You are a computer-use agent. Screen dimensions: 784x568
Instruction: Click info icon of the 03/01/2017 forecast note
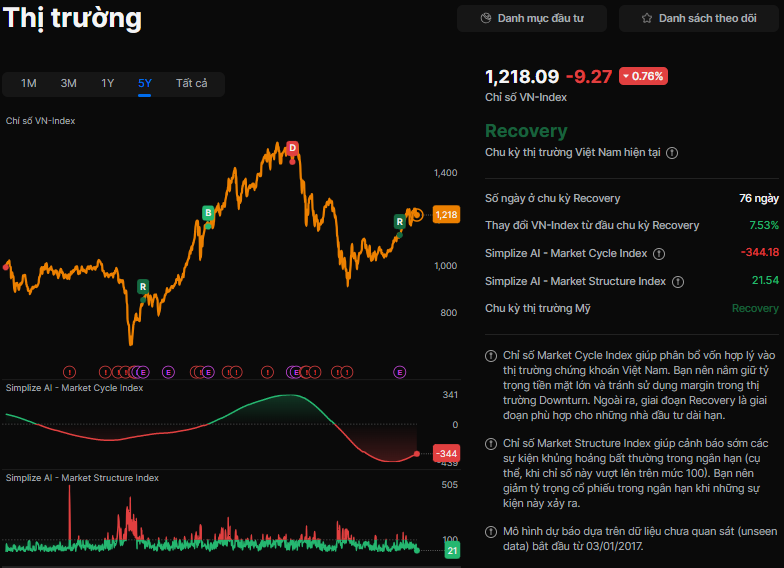[490, 531]
